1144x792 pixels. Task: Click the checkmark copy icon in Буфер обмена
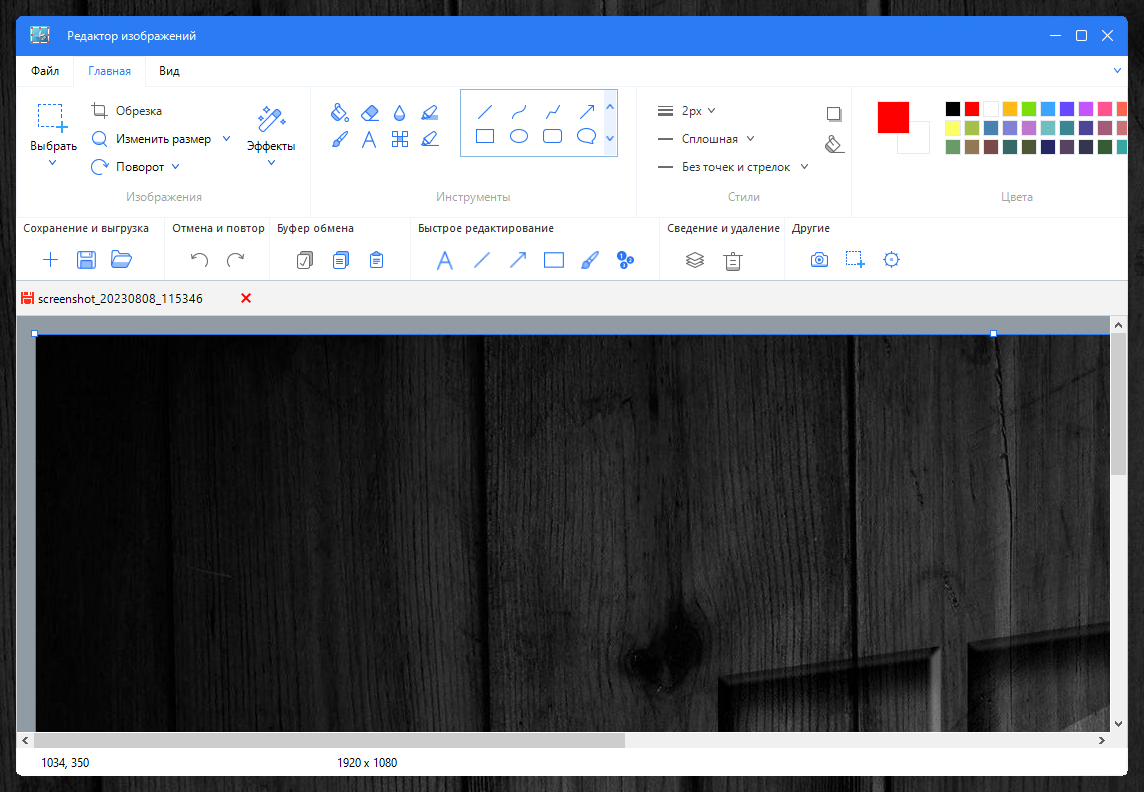click(305, 260)
